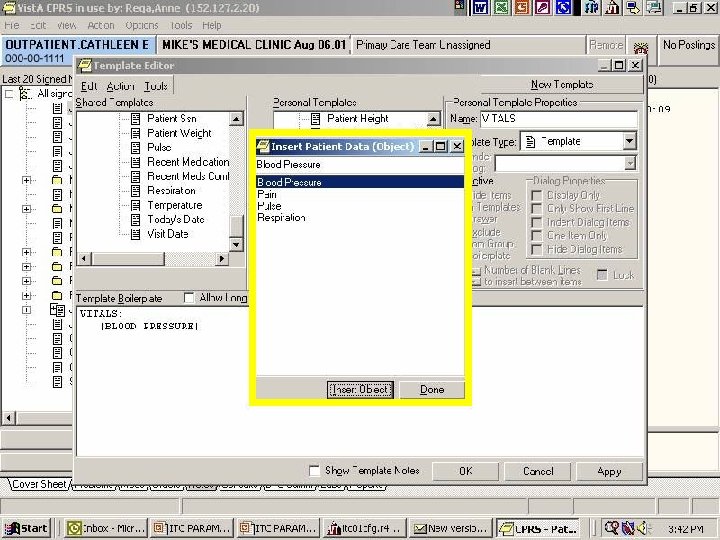
Task: Toggle Allow Long Lines checkbox
Action: (189, 298)
